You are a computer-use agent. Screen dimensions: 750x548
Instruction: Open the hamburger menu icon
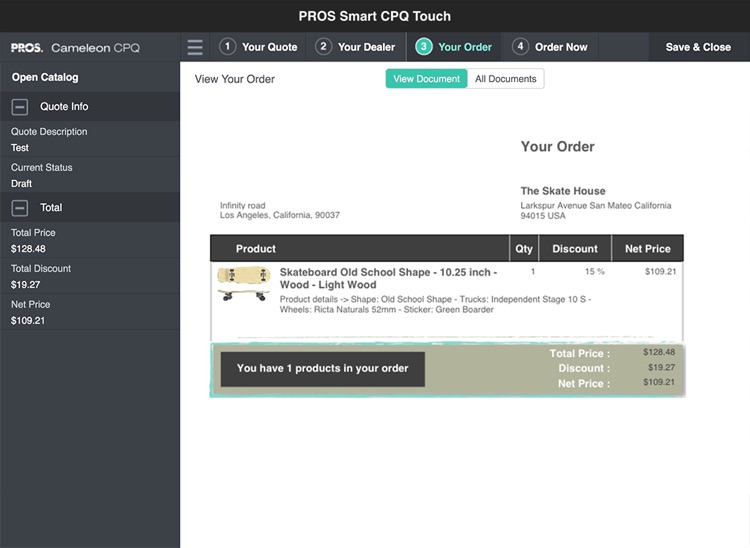[x=195, y=47]
